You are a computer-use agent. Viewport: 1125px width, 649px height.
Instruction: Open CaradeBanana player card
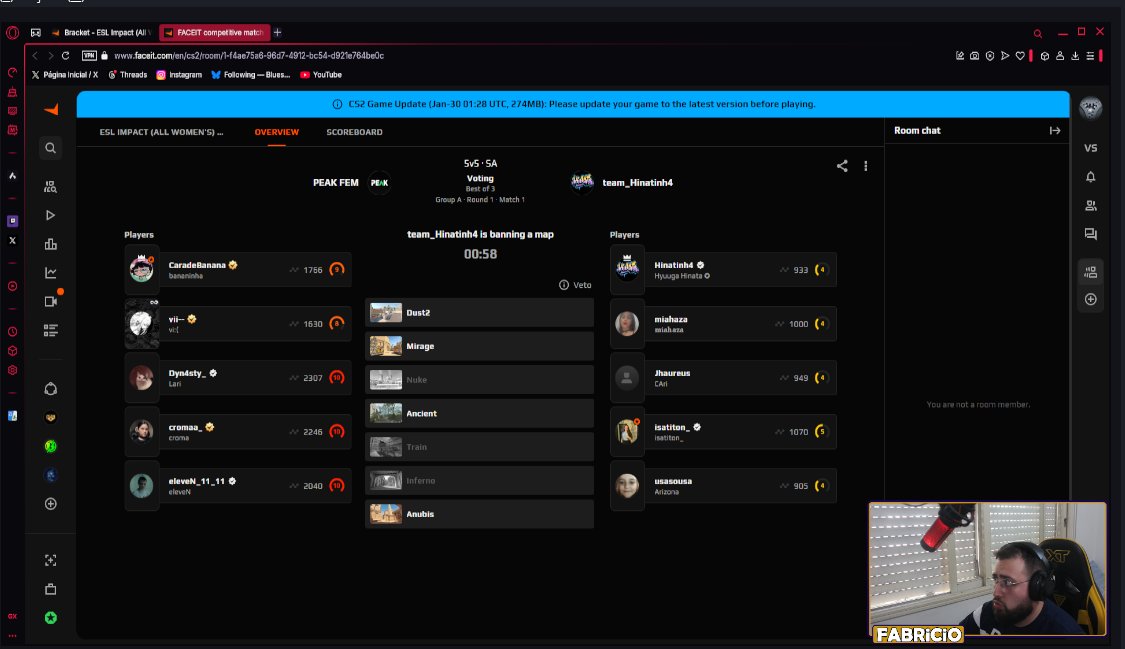(x=238, y=270)
